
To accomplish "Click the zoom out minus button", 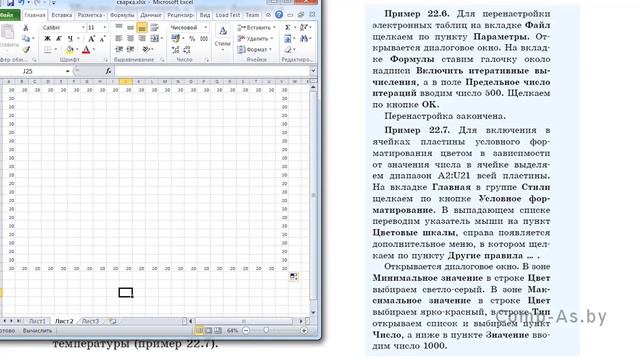I will [x=246, y=330].
